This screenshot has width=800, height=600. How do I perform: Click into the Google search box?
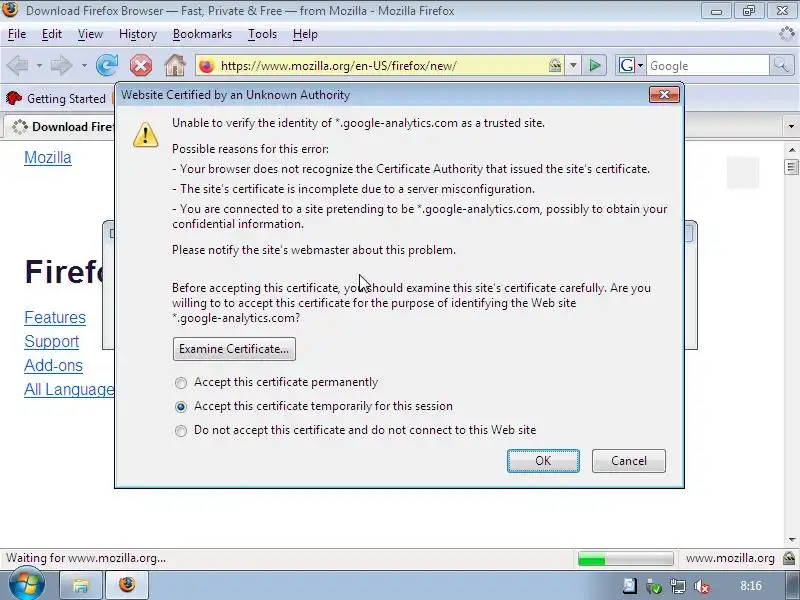pos(708,66)
